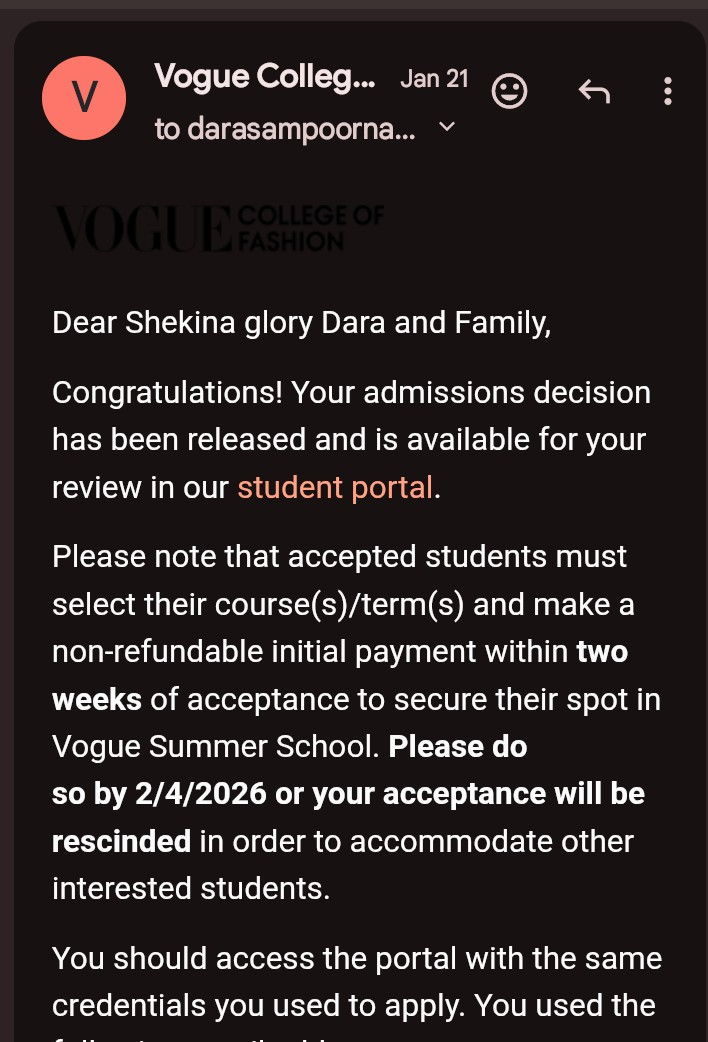Tap the line "Please note that accepted students"

click(x=340, y=556)
